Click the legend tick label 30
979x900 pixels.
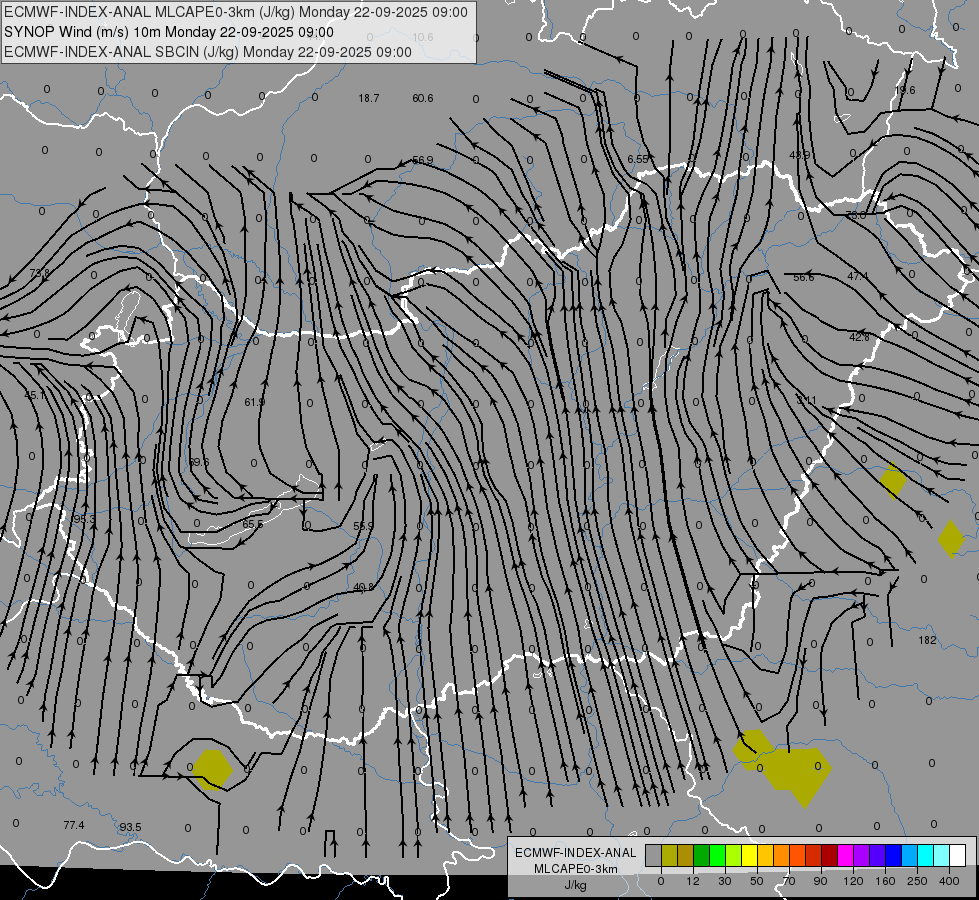click(x=725, y=881)
